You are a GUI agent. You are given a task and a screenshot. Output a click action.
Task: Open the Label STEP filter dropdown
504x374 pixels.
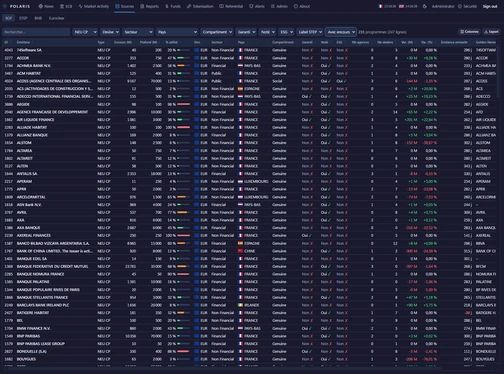[310, 32]
